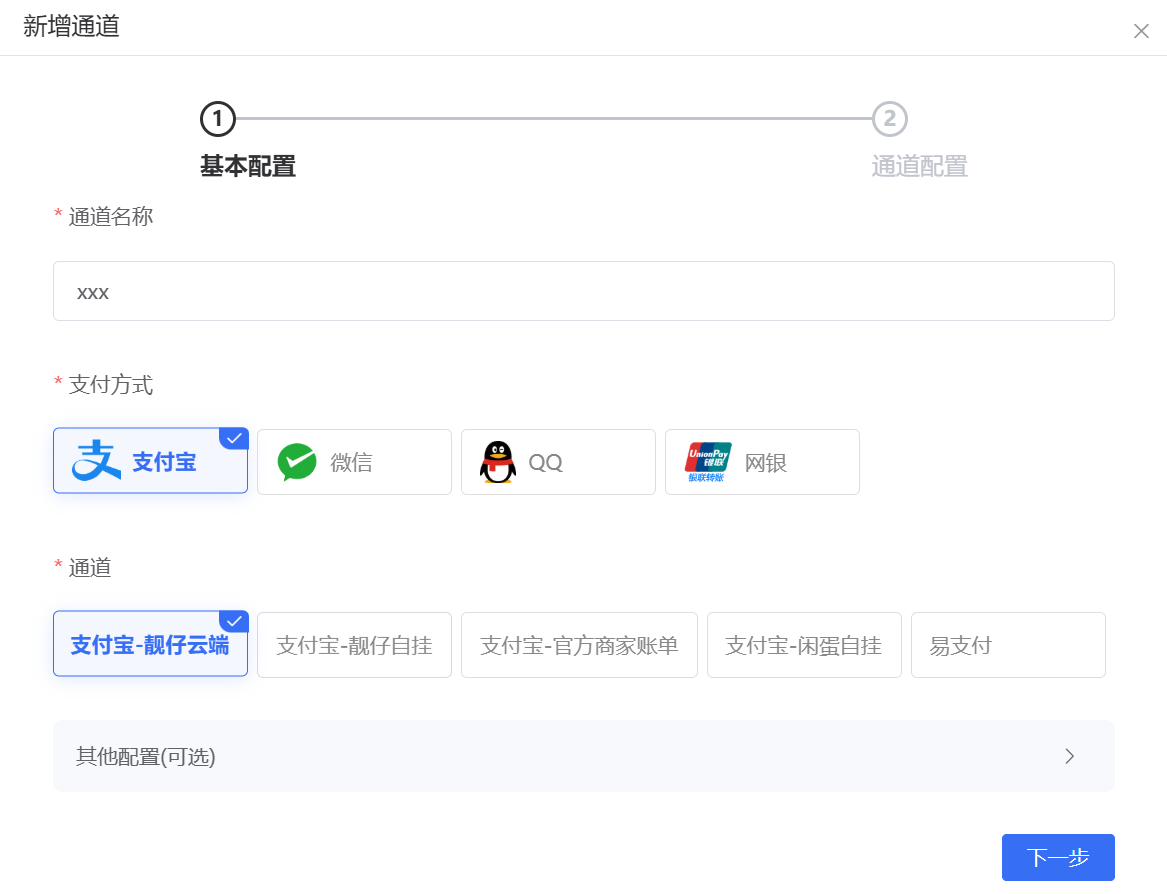The image size is (1167, 894).
Task: Choose the 支付宝 payment method card
Action: coord(150,461)
